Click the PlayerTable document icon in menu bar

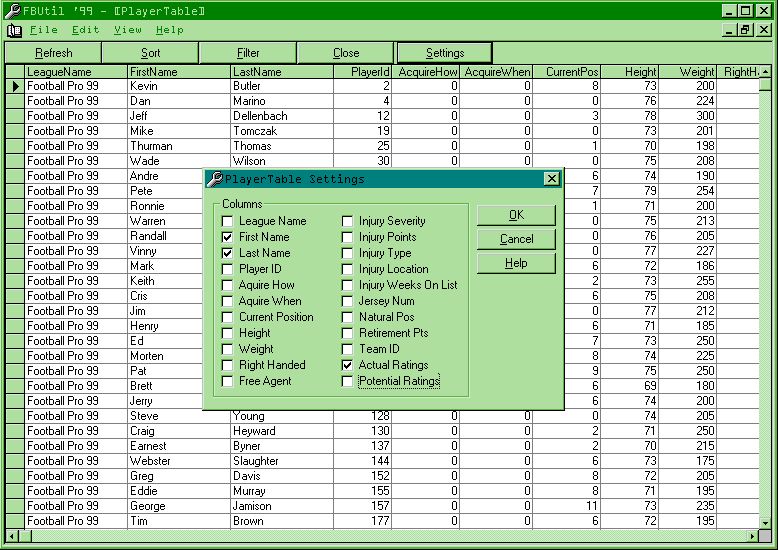14,31
